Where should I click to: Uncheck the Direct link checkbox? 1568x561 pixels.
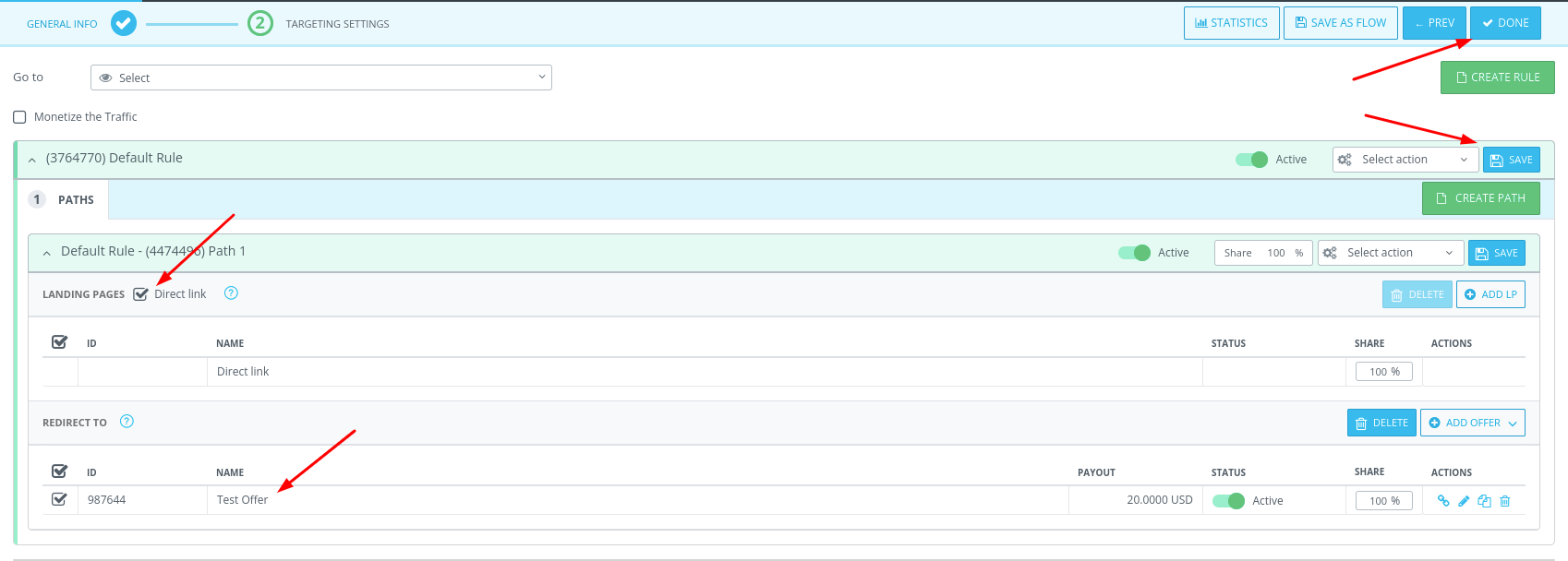pyautogui.click(x=141, y=294)
